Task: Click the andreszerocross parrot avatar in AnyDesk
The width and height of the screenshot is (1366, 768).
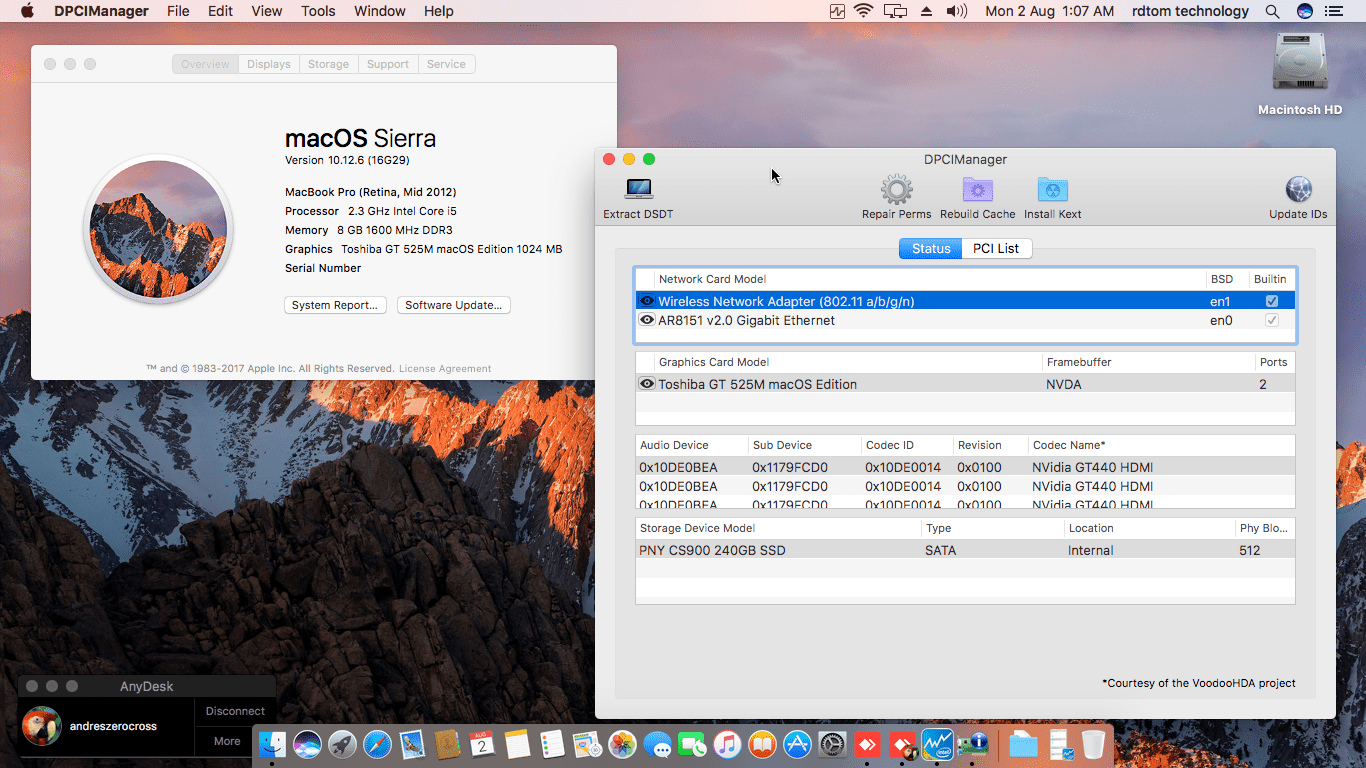Action: [42, 726]
